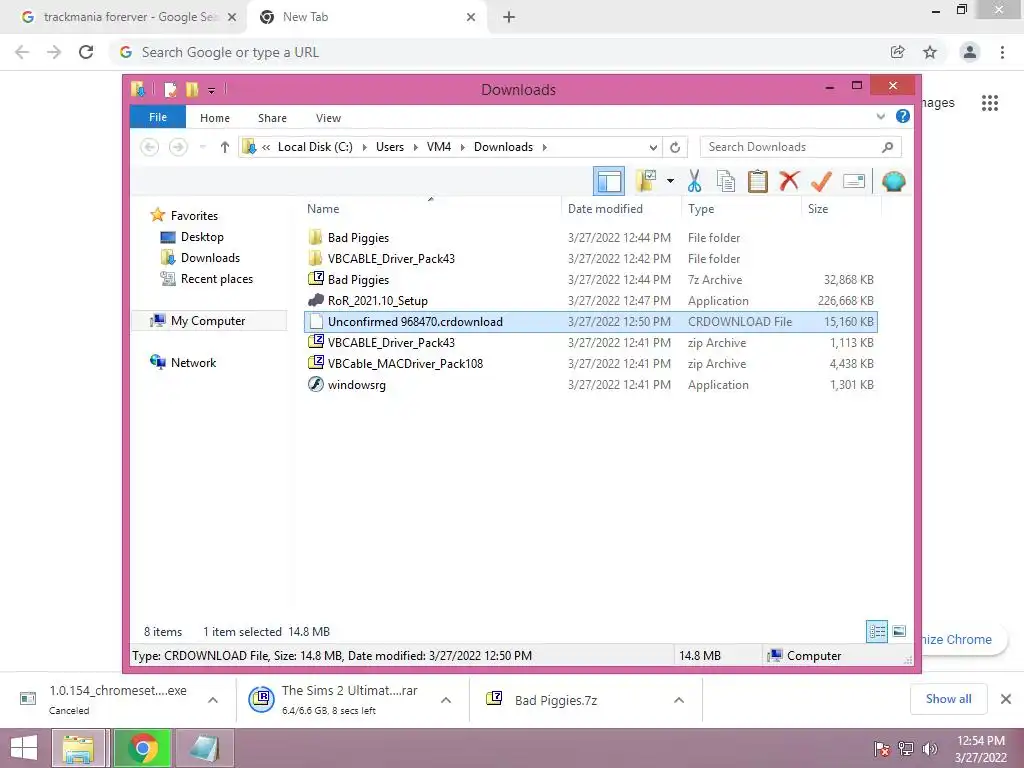Select My Computer in navigation pane
The width and height of the screenshot is (1024, 768).
click(x=208, y=321)
